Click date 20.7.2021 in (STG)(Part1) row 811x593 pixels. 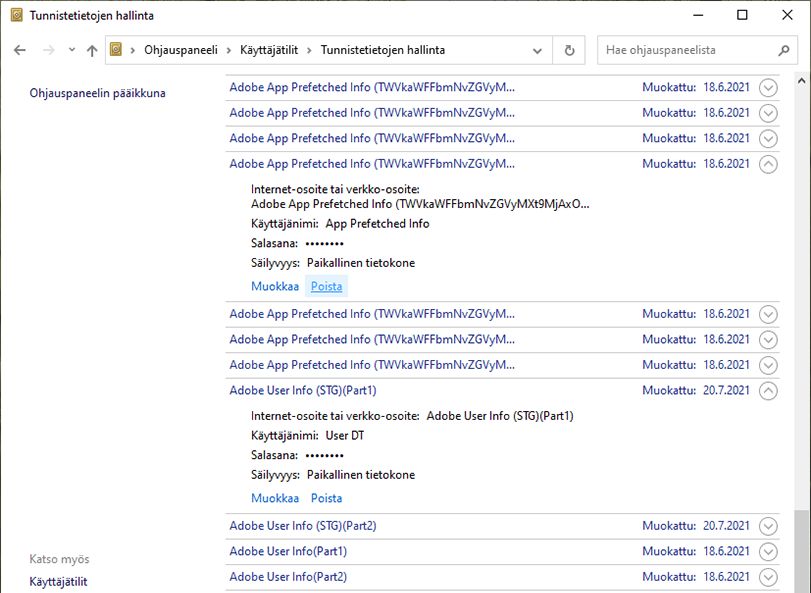tap(726, 390)
